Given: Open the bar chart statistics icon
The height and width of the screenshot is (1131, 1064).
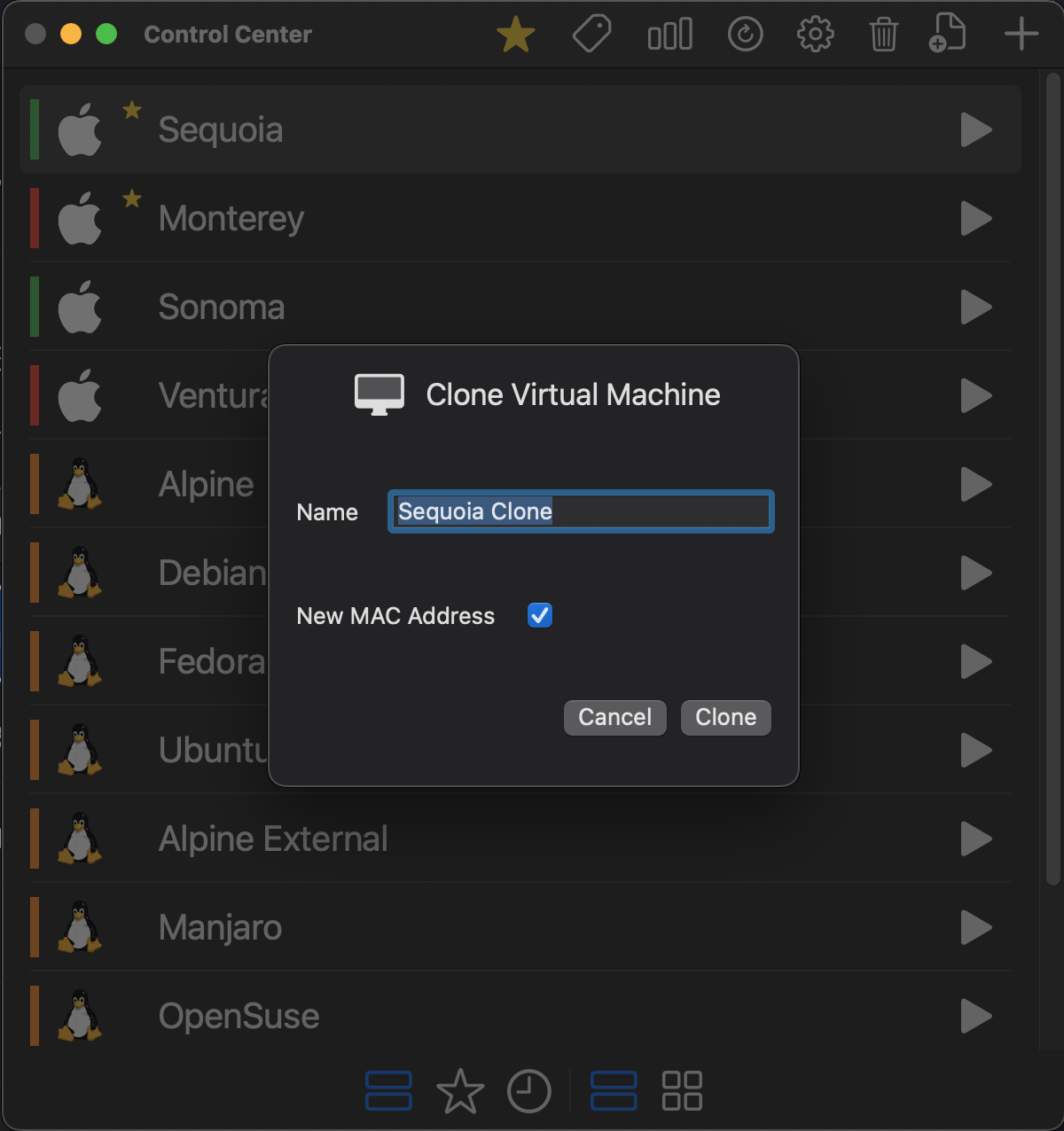Looking at the screenshot, I should pos(670,35).
